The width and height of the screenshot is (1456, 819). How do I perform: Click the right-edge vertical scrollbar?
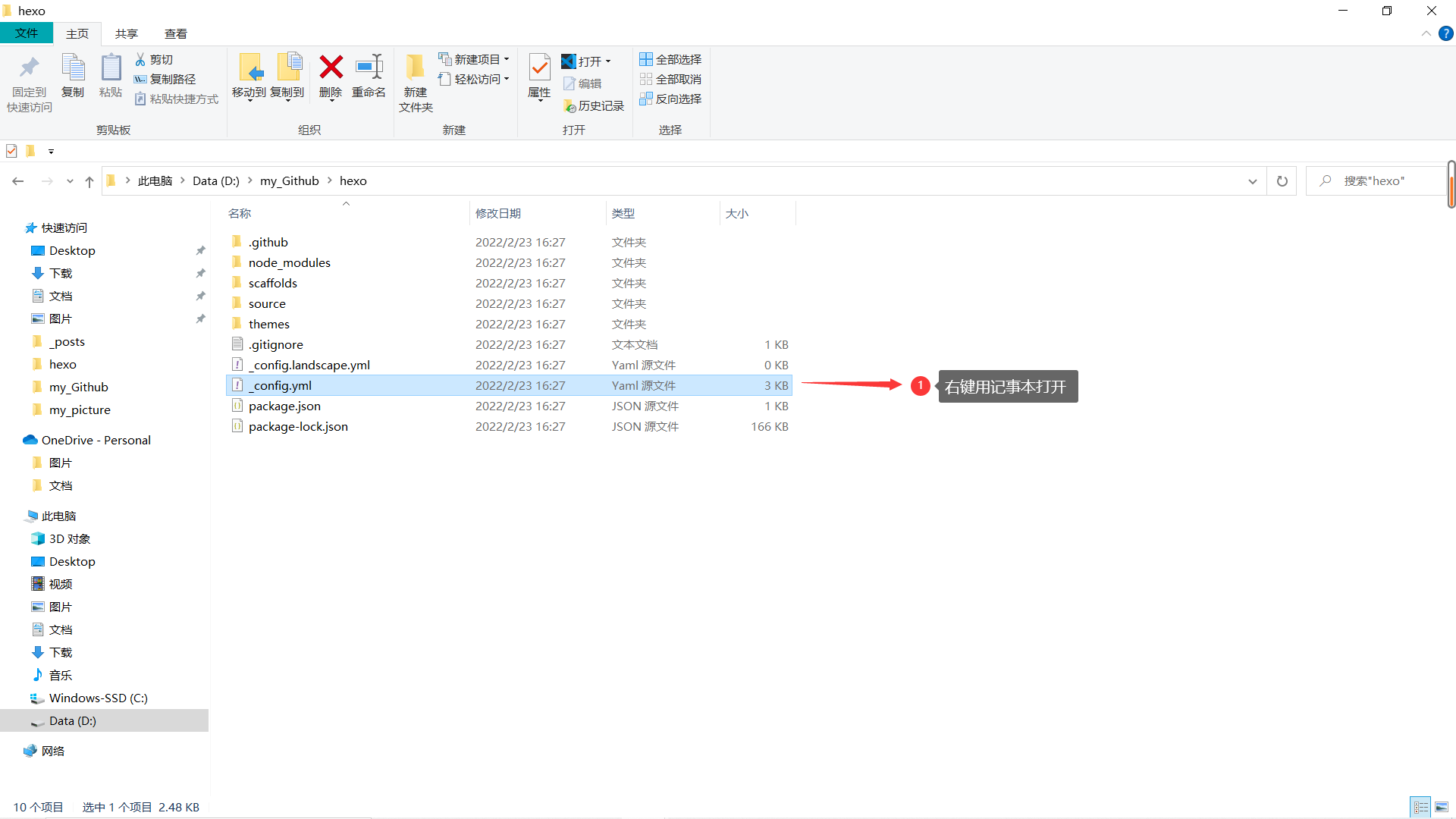pos(1451,184)
